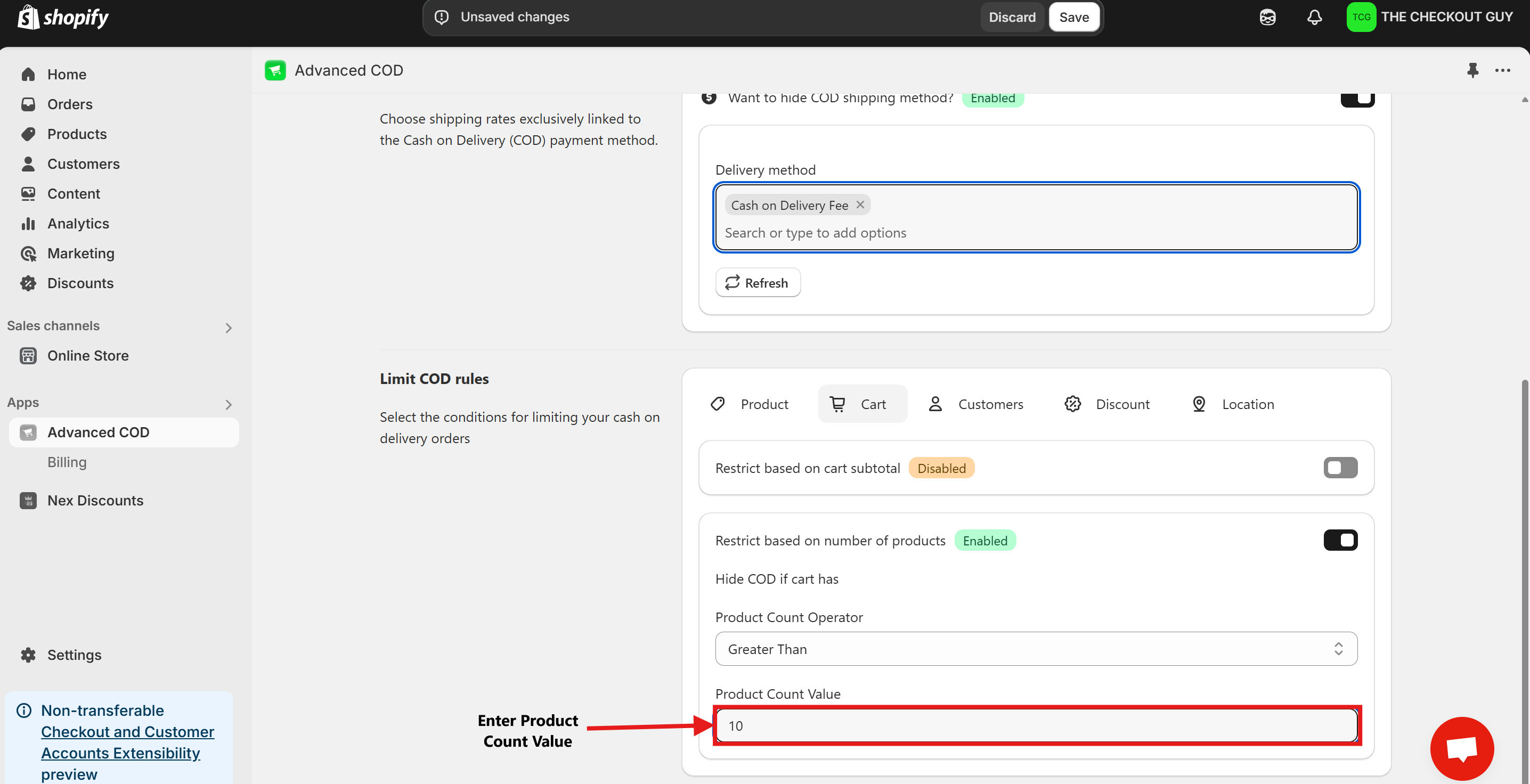Click the Shopify logo icon

coord(29,17)
